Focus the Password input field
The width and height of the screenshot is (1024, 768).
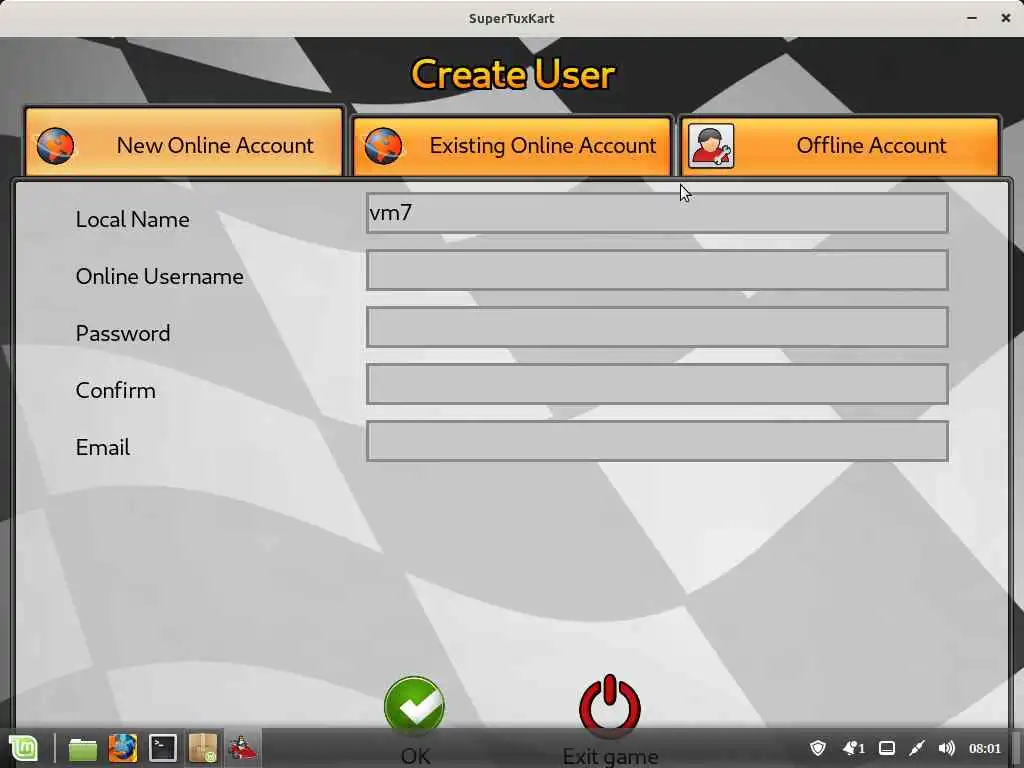[657, 327]
